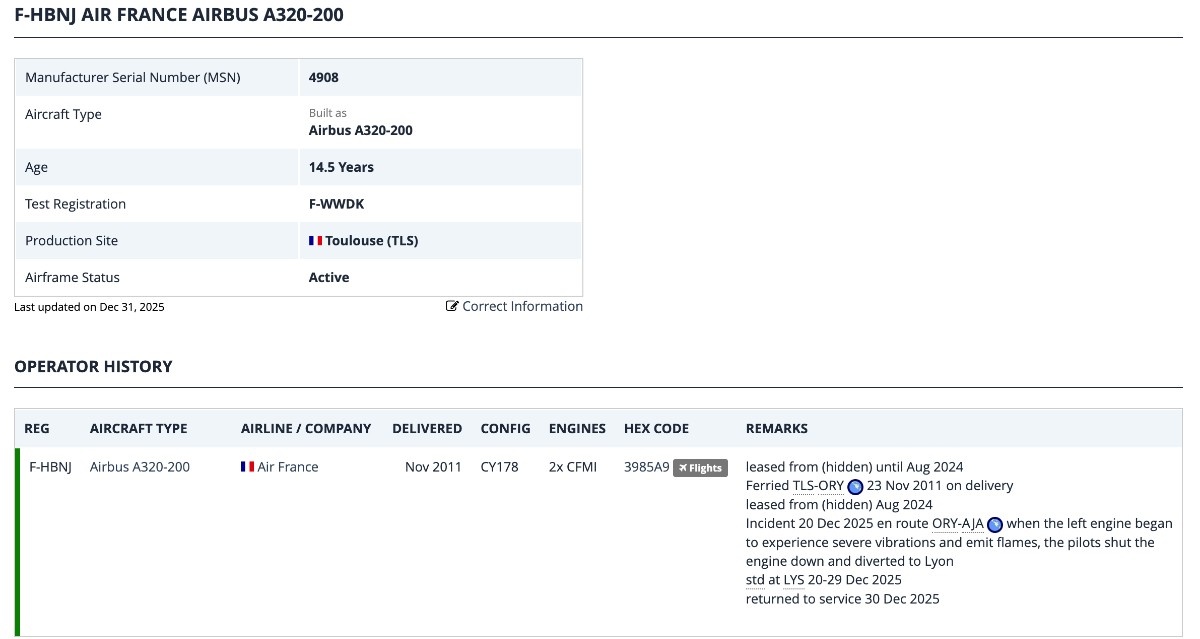The width and height of the screenshot is (1200, 639).
Task: Click the French flag icon beside Air France
Action: coord(247,467)
